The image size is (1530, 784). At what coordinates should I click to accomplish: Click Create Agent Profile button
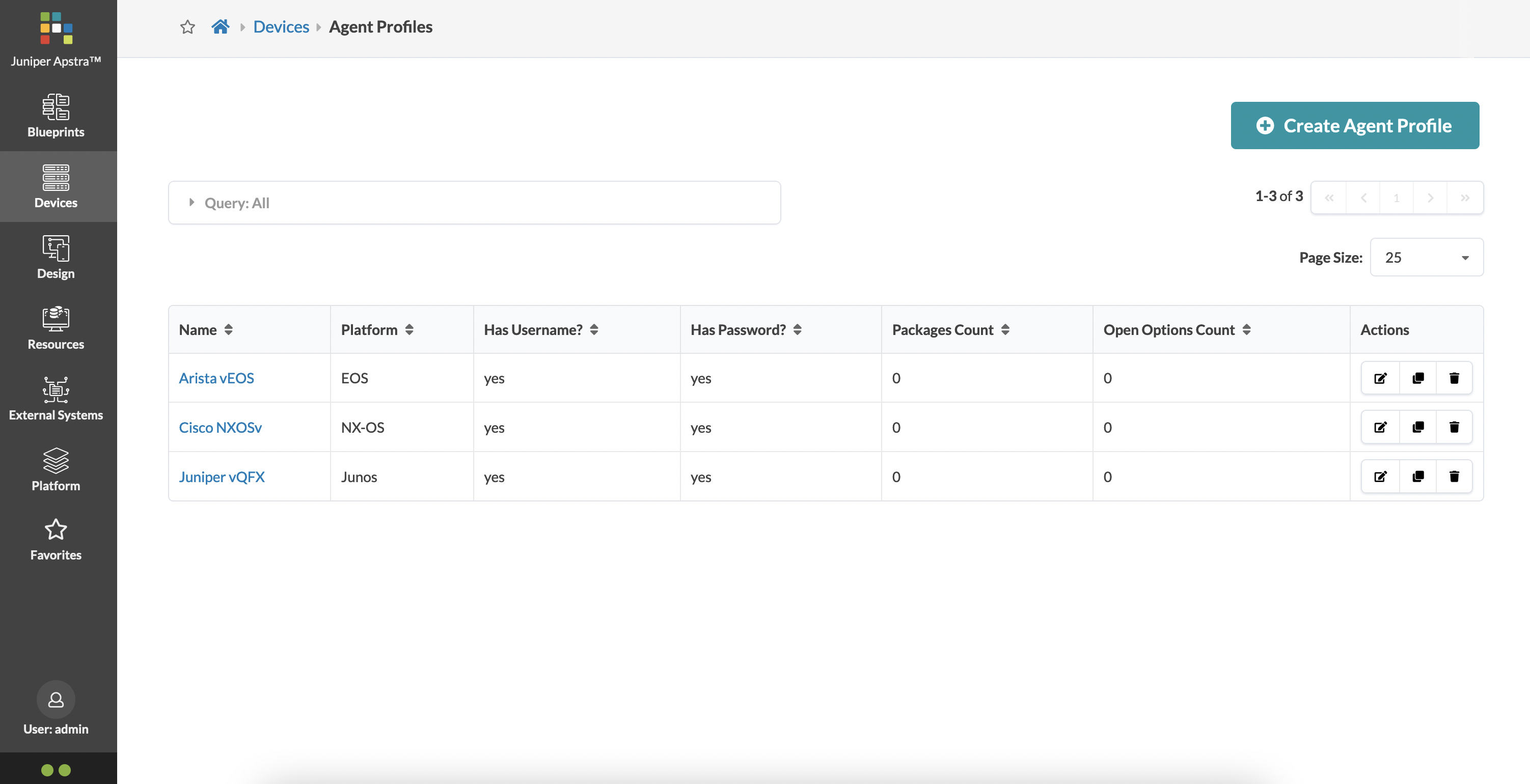pyautogui.click(x=1355, y=125)
